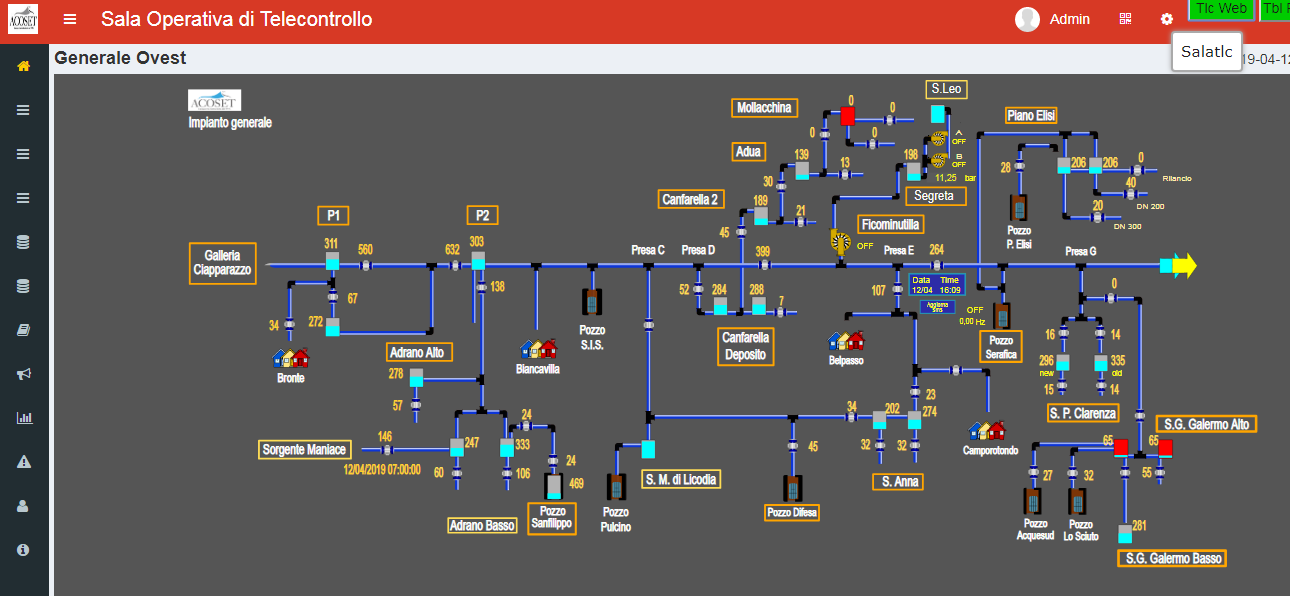Open the Sorgente Maniace station
Image resolution: width=1290 pixels, height=596 pixels.
click(x=304, y=449)
